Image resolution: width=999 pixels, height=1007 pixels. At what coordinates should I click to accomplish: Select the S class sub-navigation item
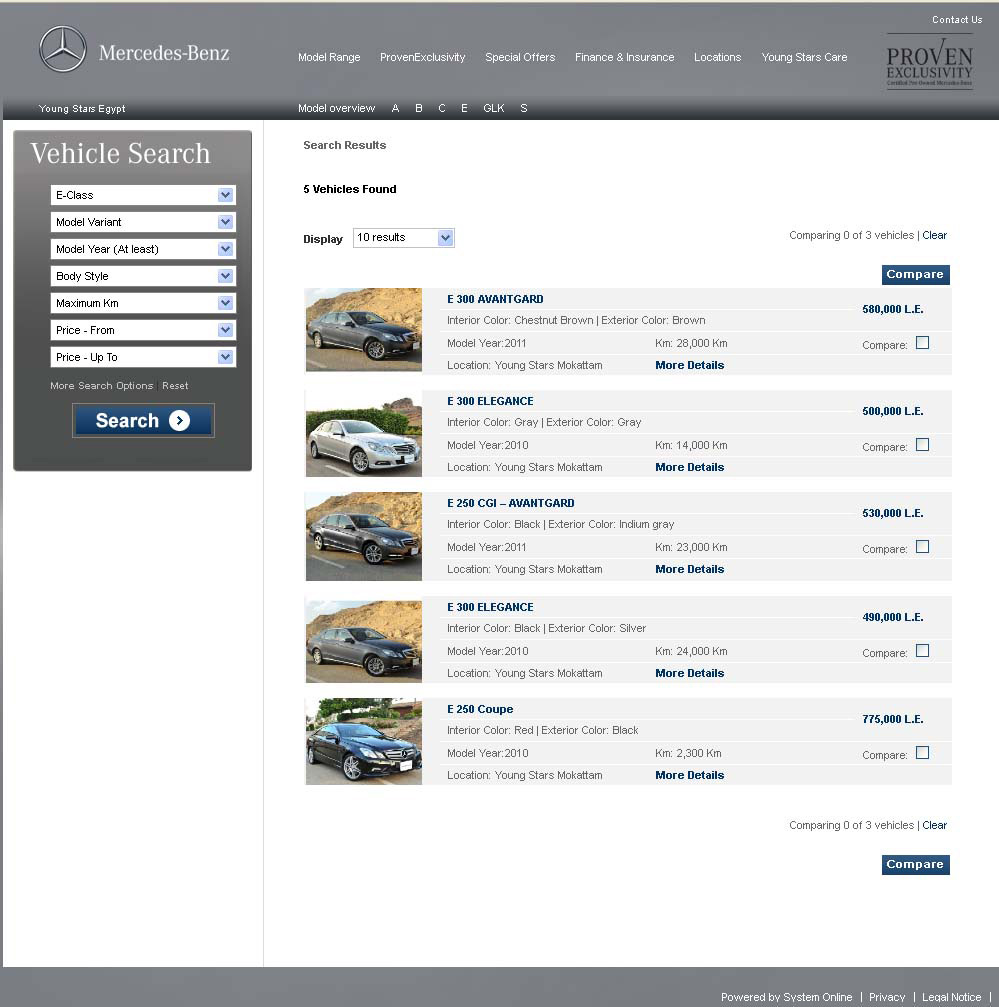[524, 109]
